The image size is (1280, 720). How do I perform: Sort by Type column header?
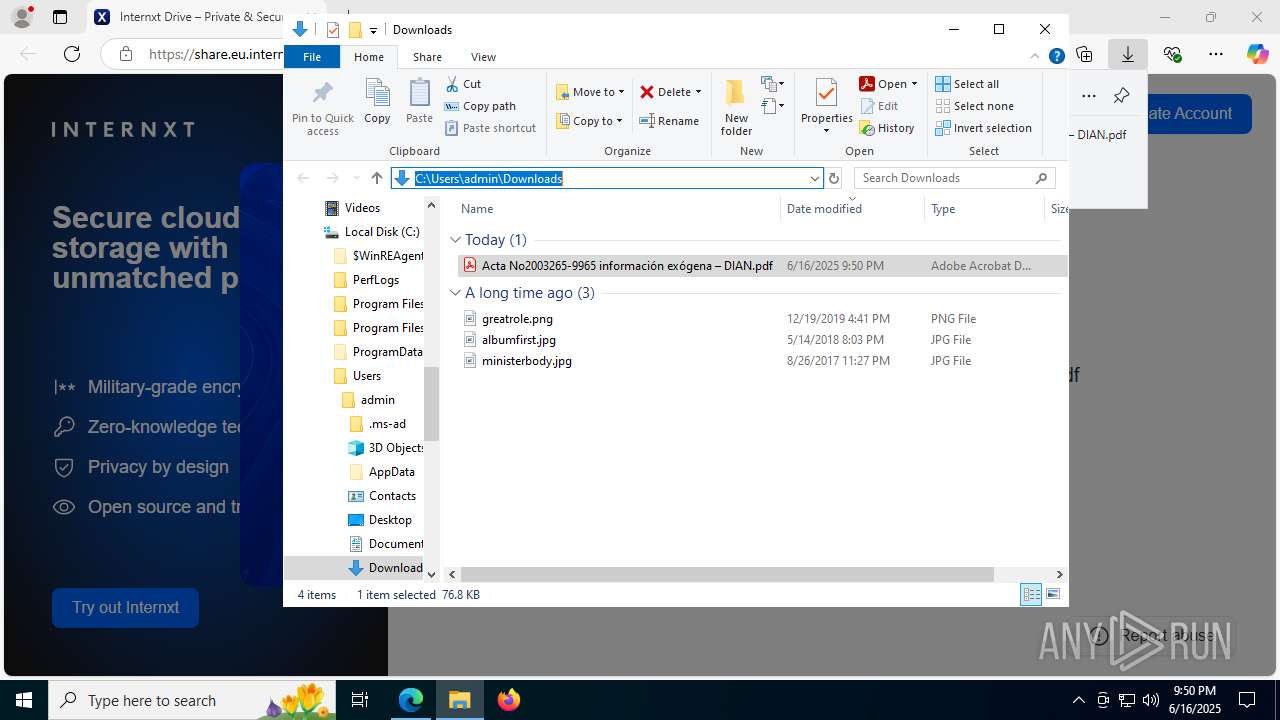click(x=943, y=209)
